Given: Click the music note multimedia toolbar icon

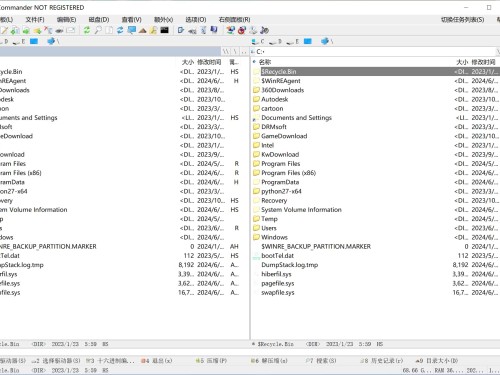Looking at the screenshot, I should click(264, 30).
